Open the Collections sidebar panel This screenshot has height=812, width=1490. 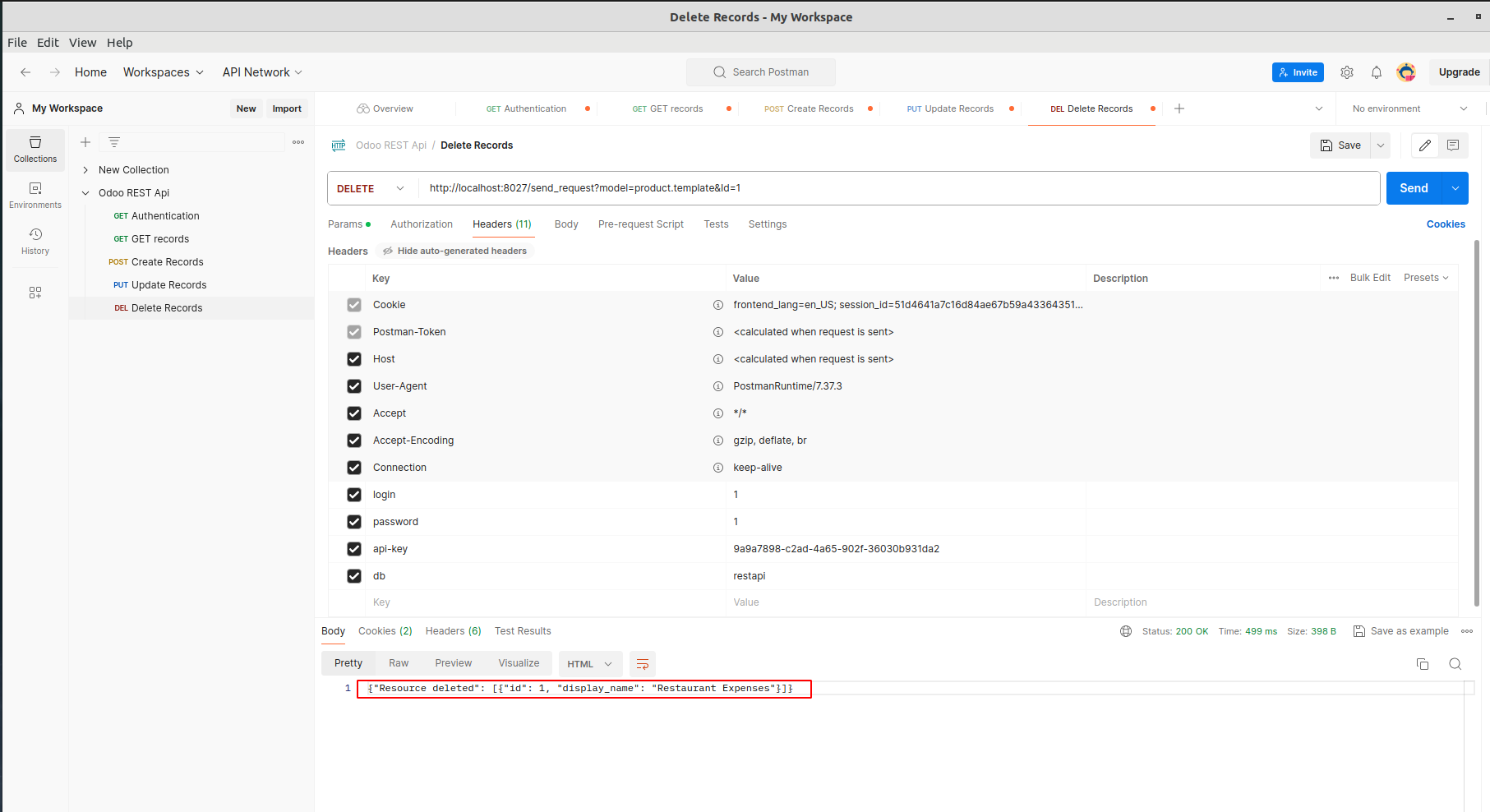click(35, 150)
